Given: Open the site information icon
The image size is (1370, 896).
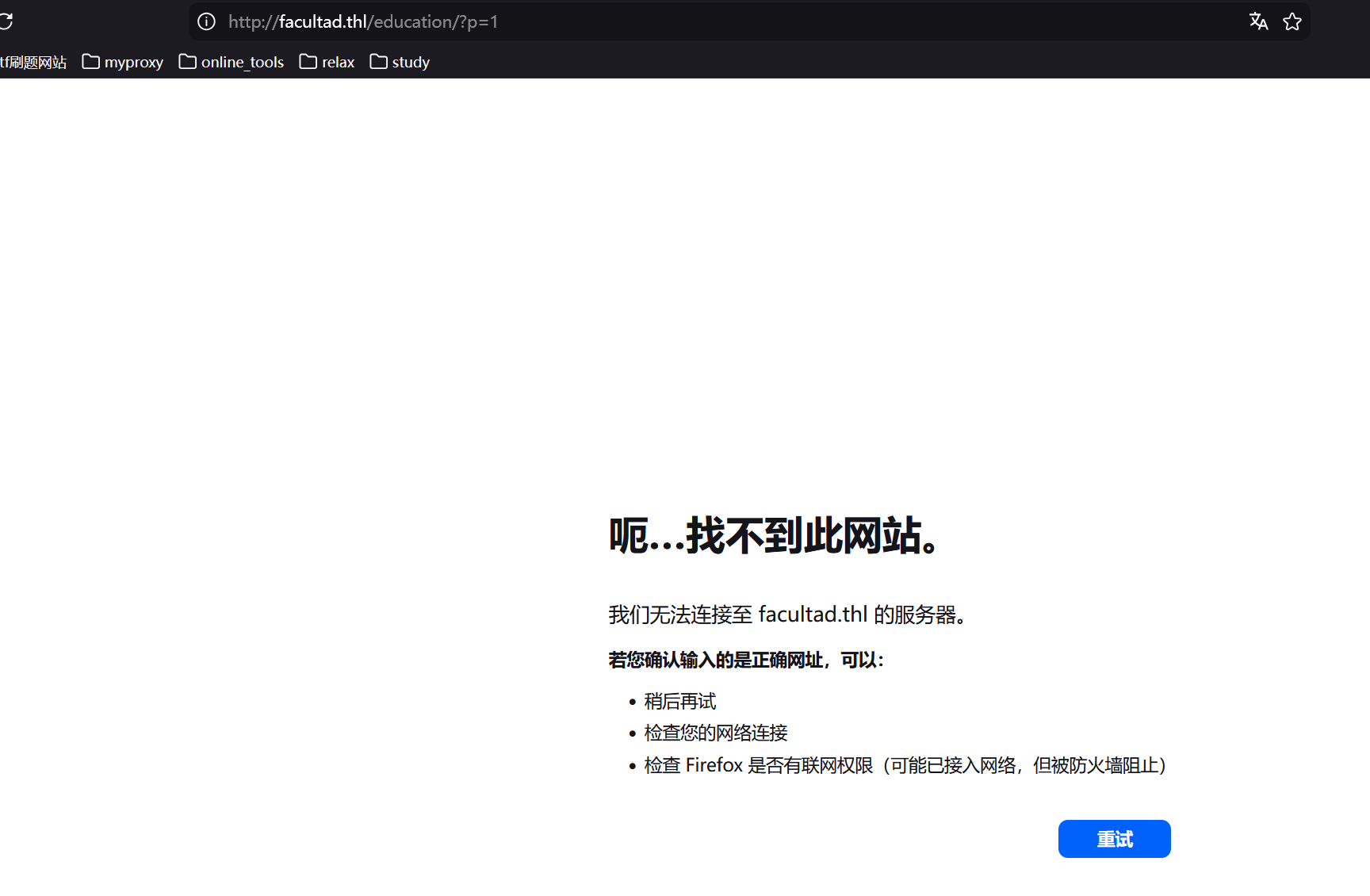Looking at the screenshot, I should coord(206,21).
